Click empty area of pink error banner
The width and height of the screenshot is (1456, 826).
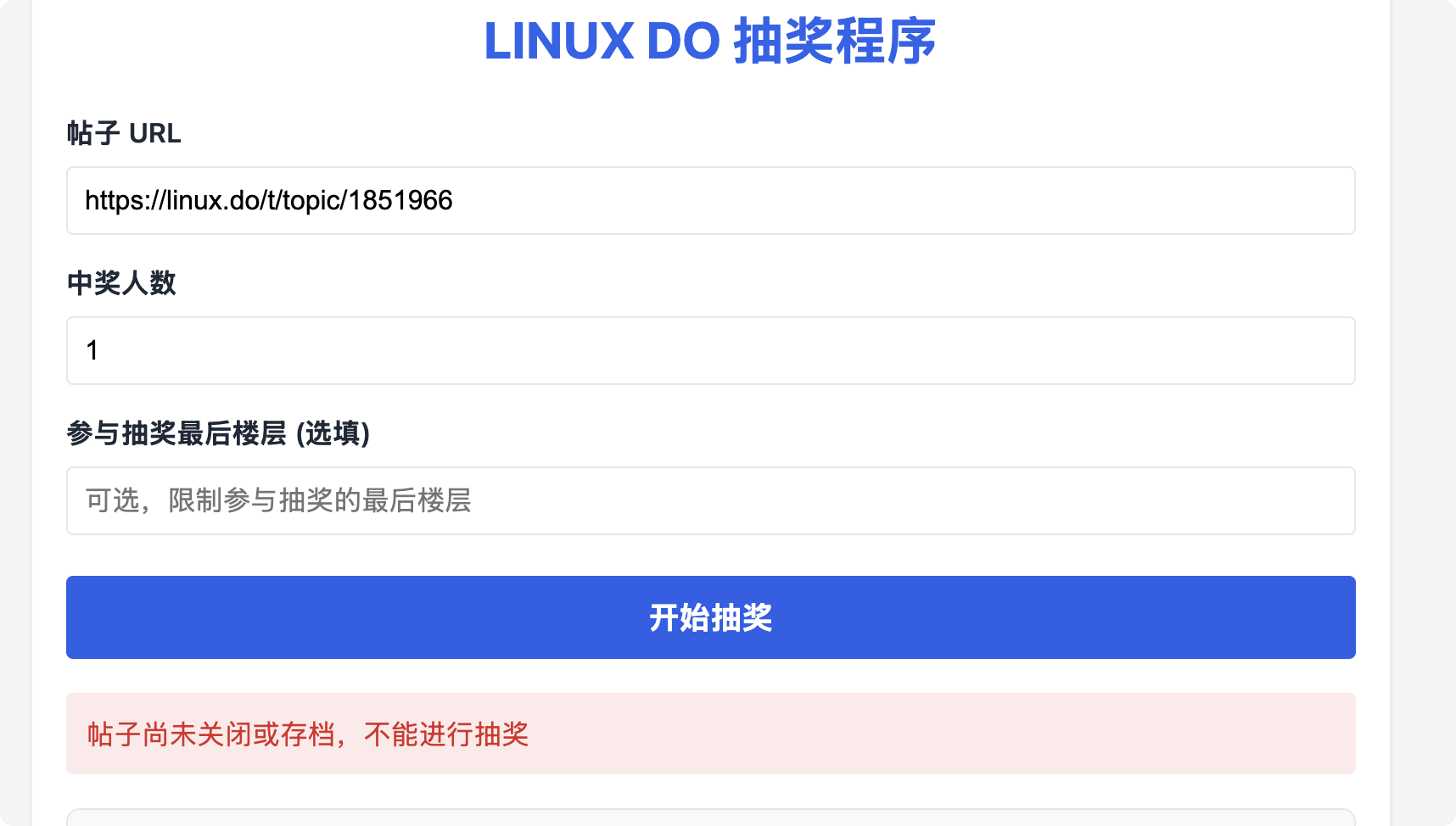933,734
